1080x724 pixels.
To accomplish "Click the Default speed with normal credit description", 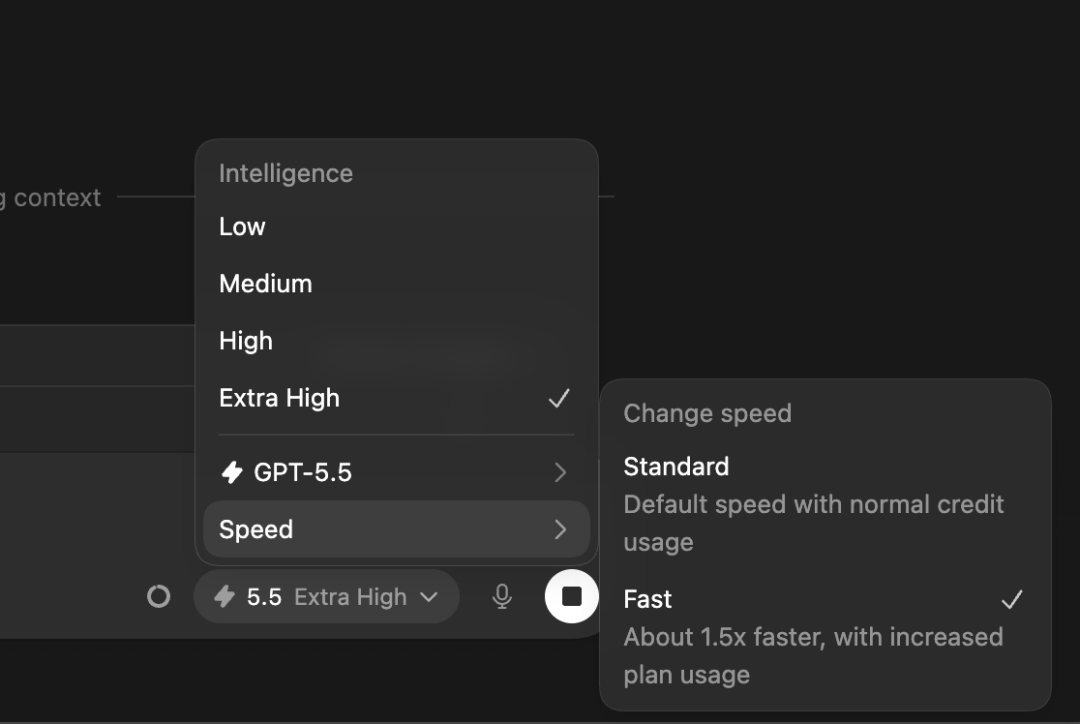I will point(813,524).
